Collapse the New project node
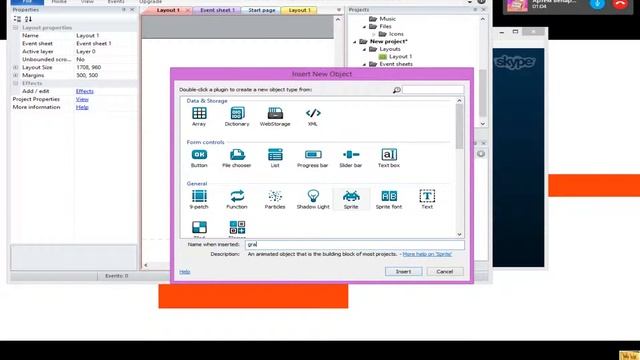The height and width of the screenshot is (360, 640). pos(354,42)
